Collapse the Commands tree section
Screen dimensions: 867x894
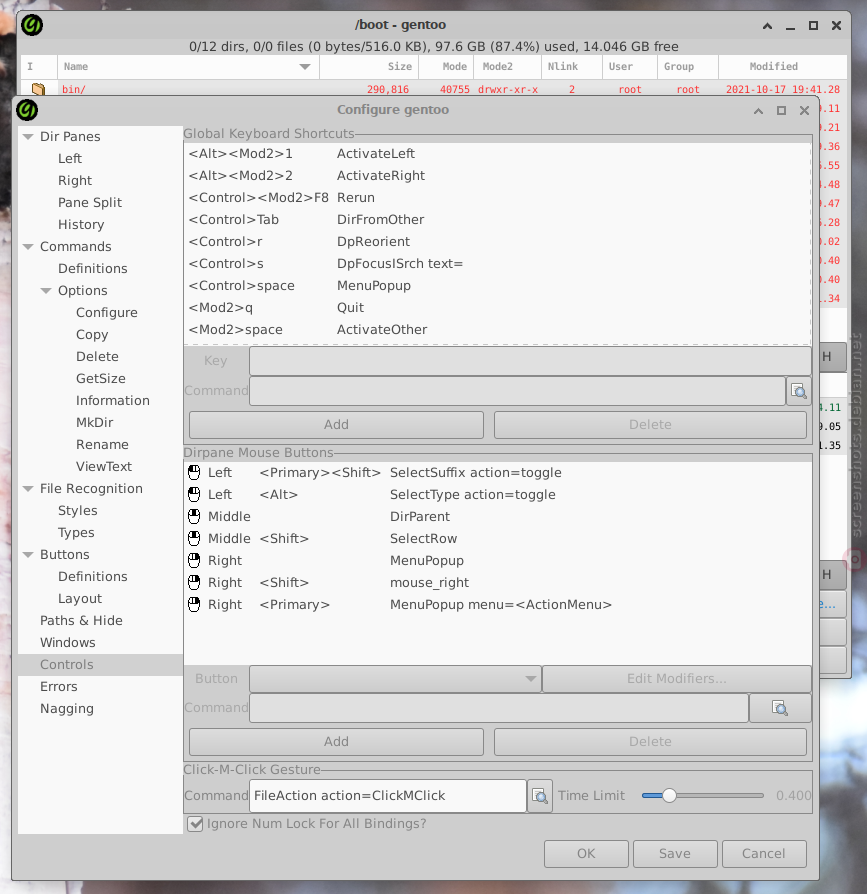click(28, 247)
